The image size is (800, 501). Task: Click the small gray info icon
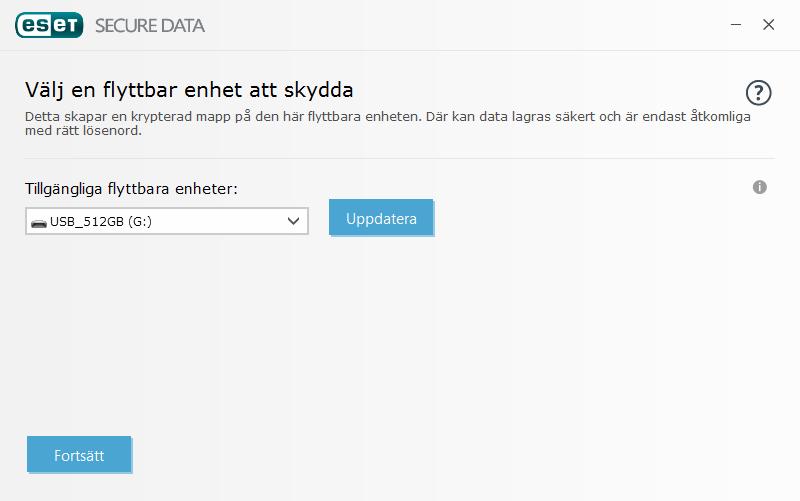[759, 187]
